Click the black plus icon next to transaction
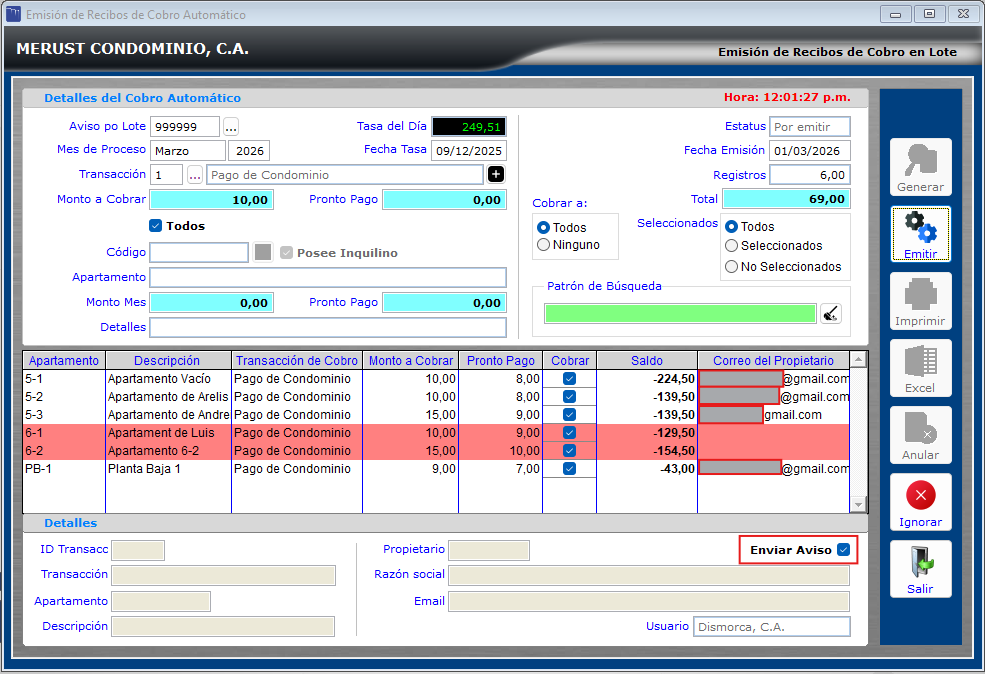The height and width of the screenshot is (674, 985). [x=496, y=175]
